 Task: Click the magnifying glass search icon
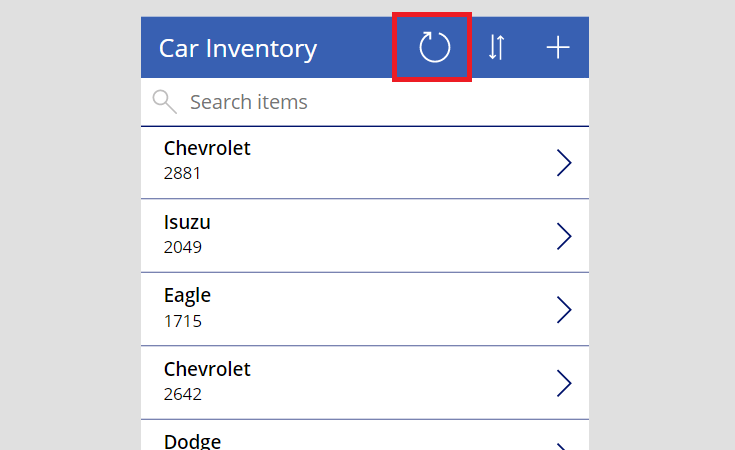pos(165,102)
